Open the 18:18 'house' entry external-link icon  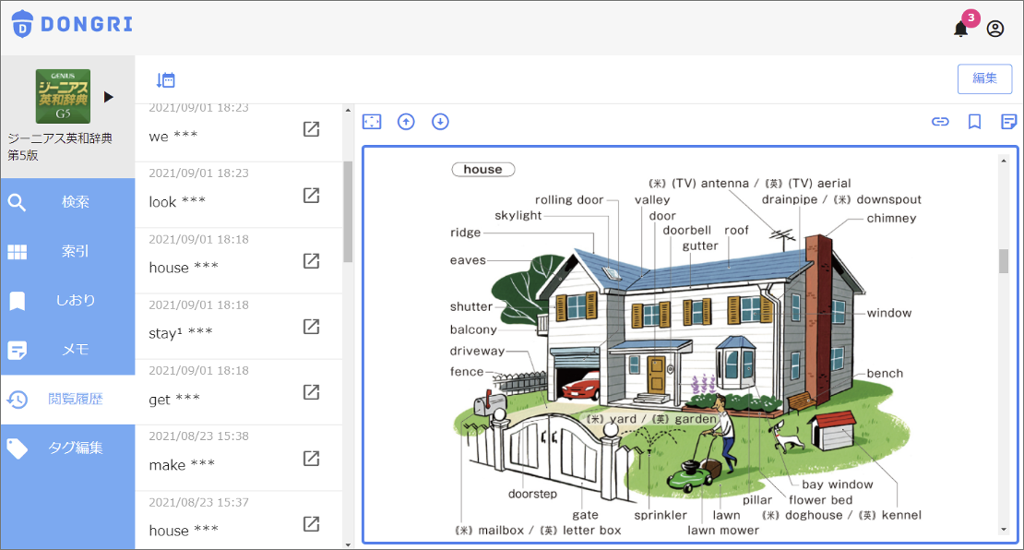(312, 261)
